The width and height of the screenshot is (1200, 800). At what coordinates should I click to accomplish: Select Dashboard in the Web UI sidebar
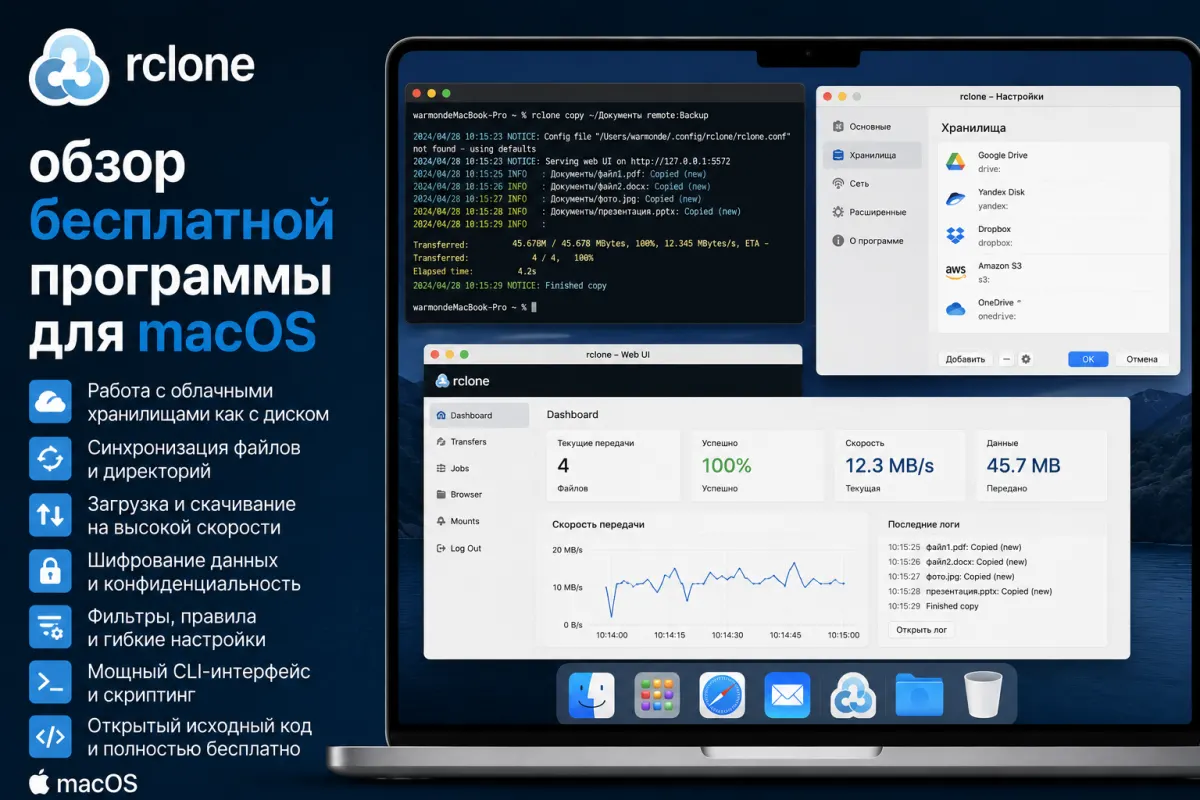(x=480, y=415)
